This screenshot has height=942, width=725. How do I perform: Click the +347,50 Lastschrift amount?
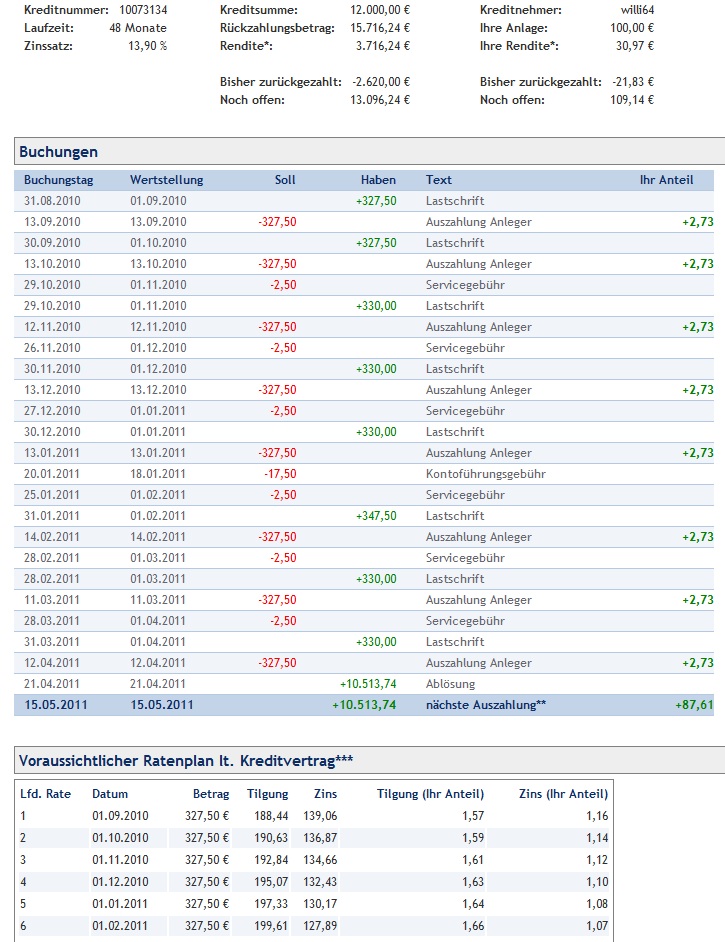[x=376, y=516]
